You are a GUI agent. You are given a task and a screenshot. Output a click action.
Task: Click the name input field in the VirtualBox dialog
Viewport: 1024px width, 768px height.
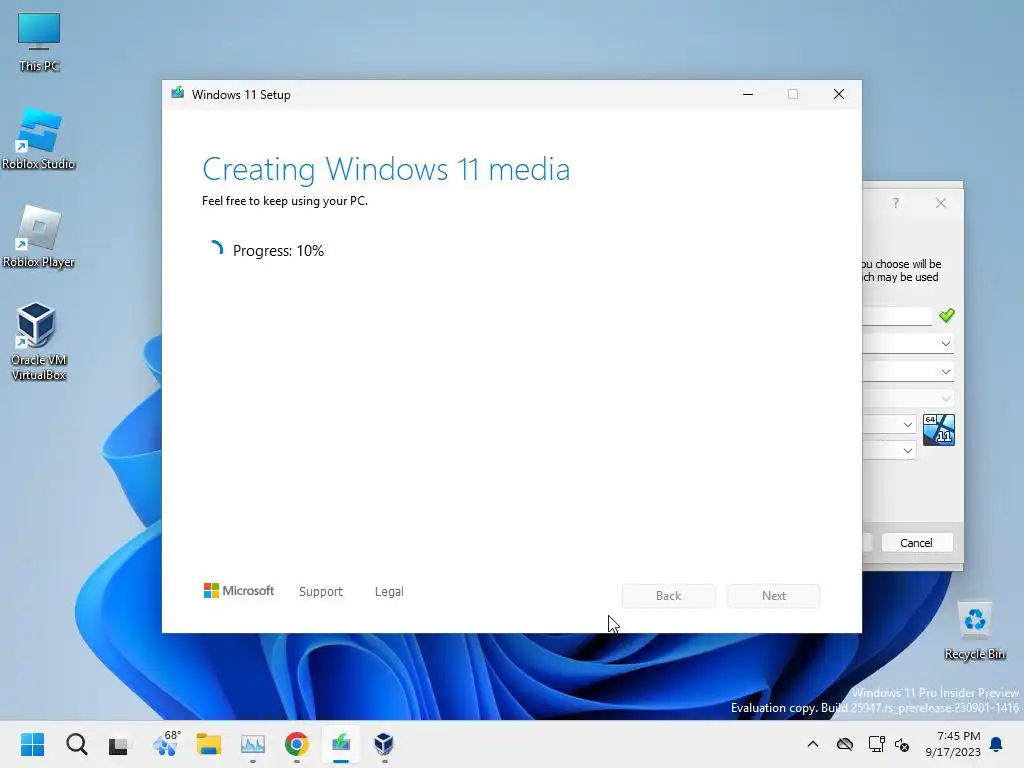point(897,316)
